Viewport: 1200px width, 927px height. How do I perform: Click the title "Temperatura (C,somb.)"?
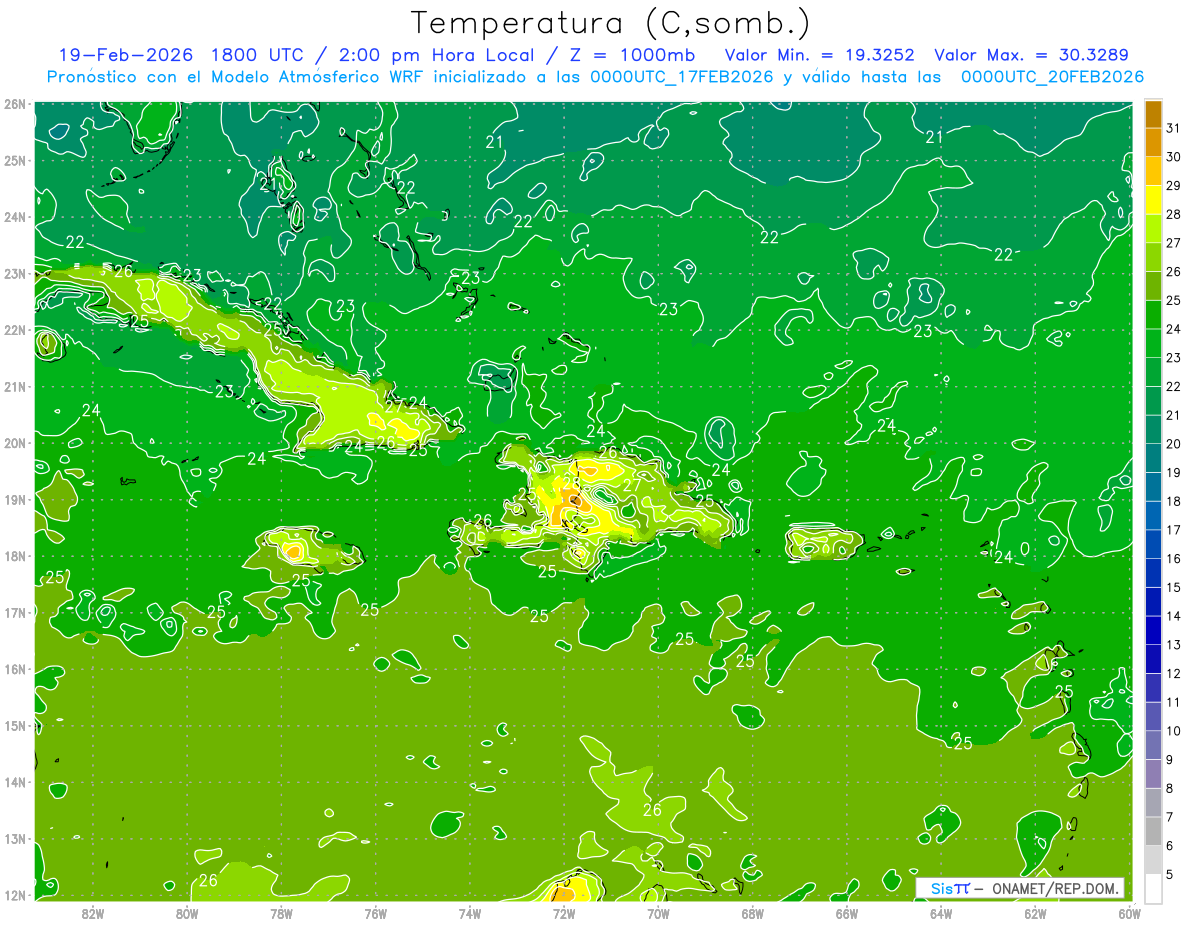pyautogui.click(x=610, y=24)
